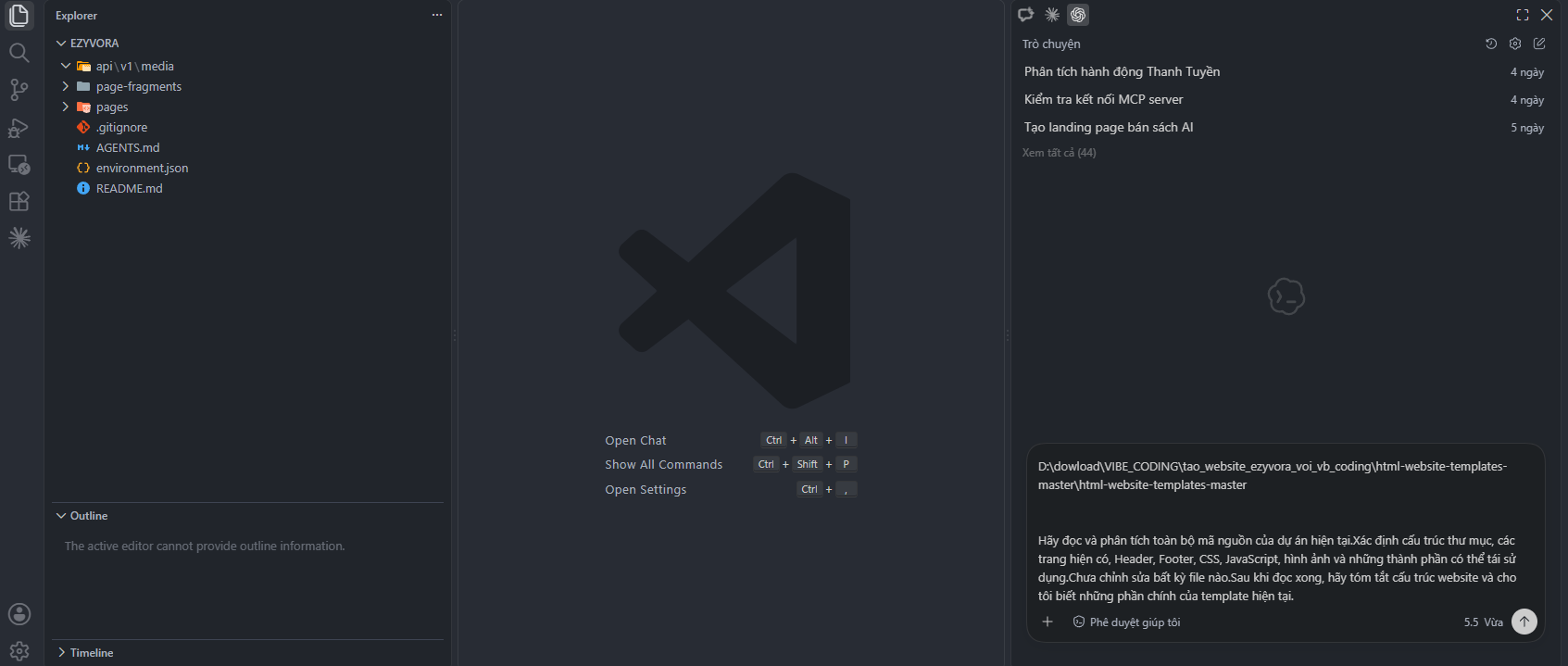Screen dimensions: 1568x666
Task: Click the 'Explorer' panel title
Action: [76, 16]
